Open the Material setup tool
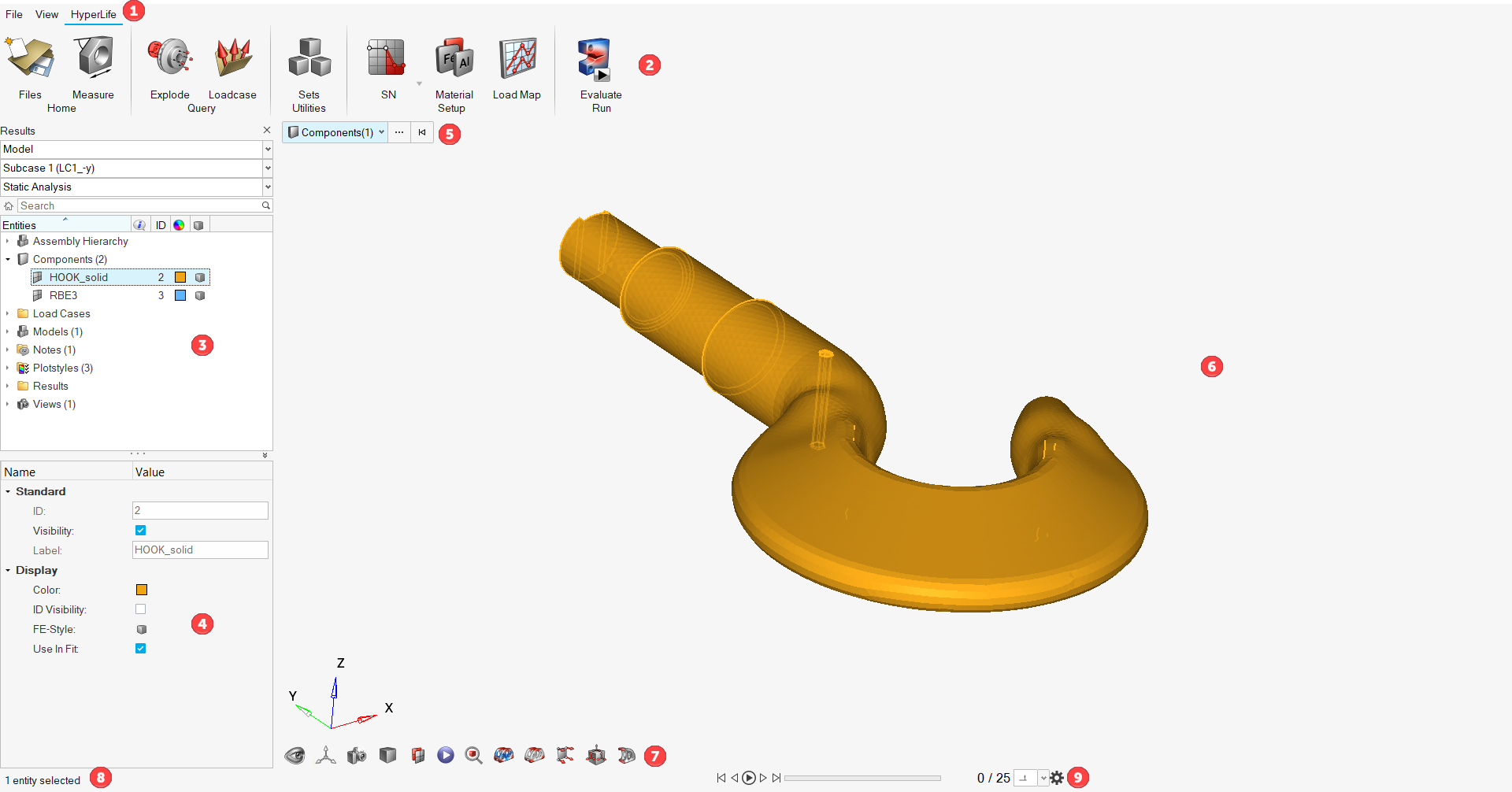Image resolution: width=1512 pixels, height=792 pixels. 454,60
